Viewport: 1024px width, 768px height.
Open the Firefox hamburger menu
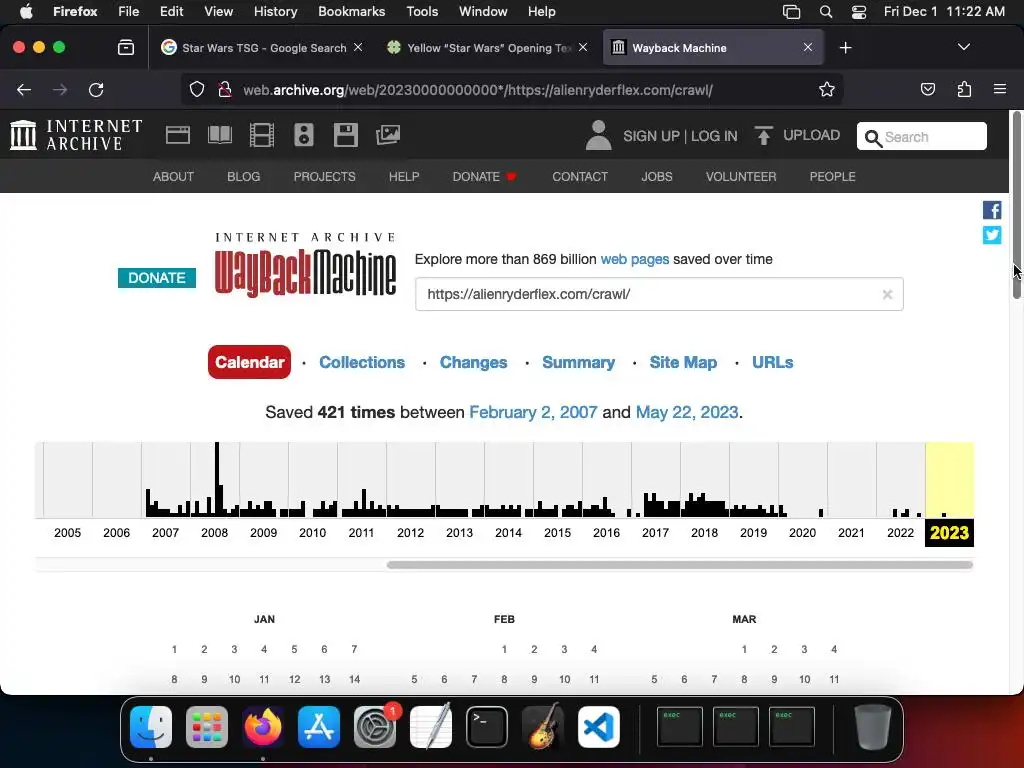point(1000,89)
